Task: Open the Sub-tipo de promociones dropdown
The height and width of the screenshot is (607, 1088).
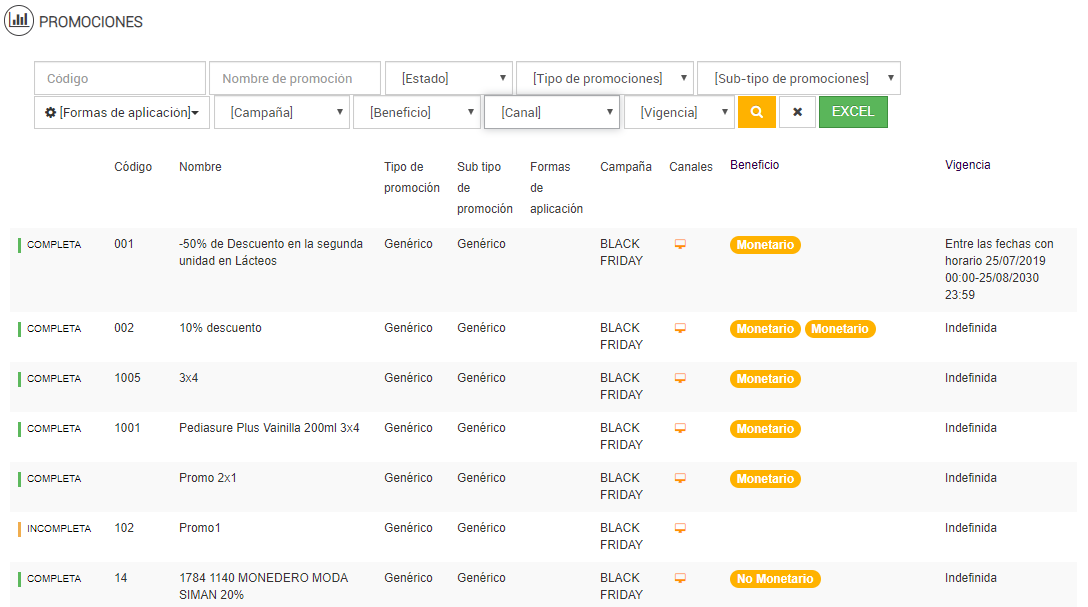Action: tap(798, 78)
